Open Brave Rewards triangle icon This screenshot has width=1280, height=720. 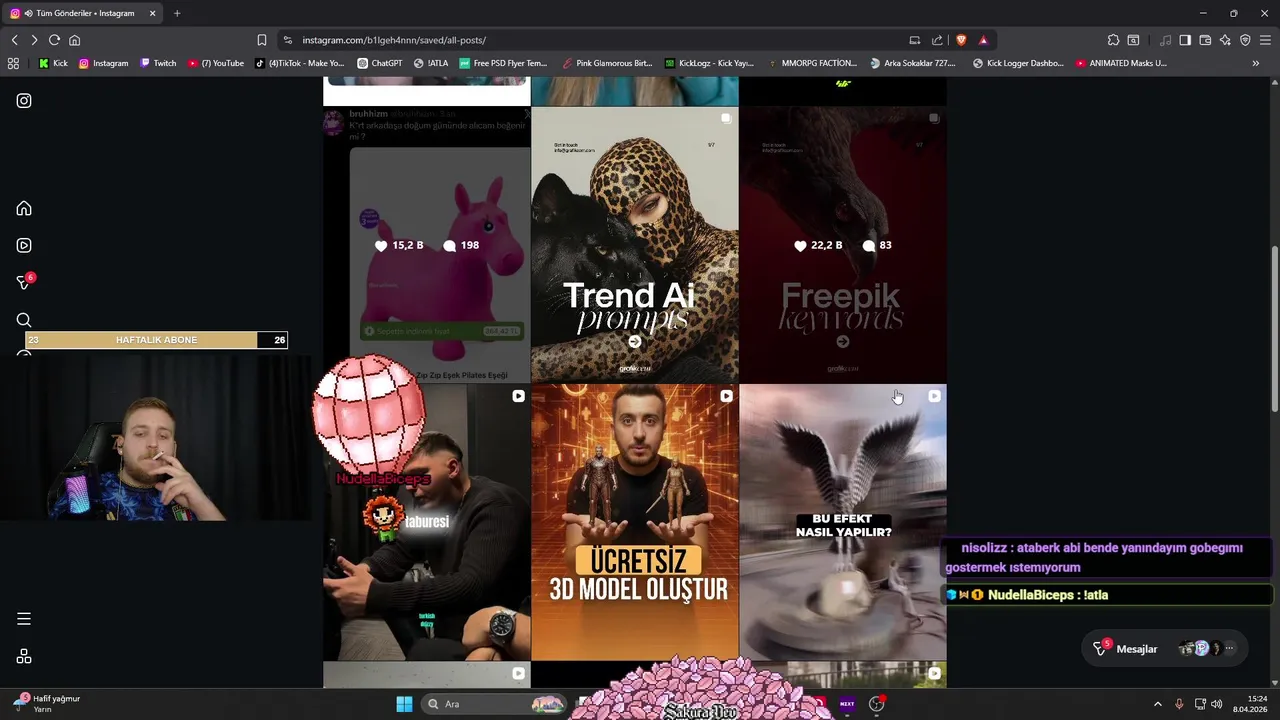[983, 40]
